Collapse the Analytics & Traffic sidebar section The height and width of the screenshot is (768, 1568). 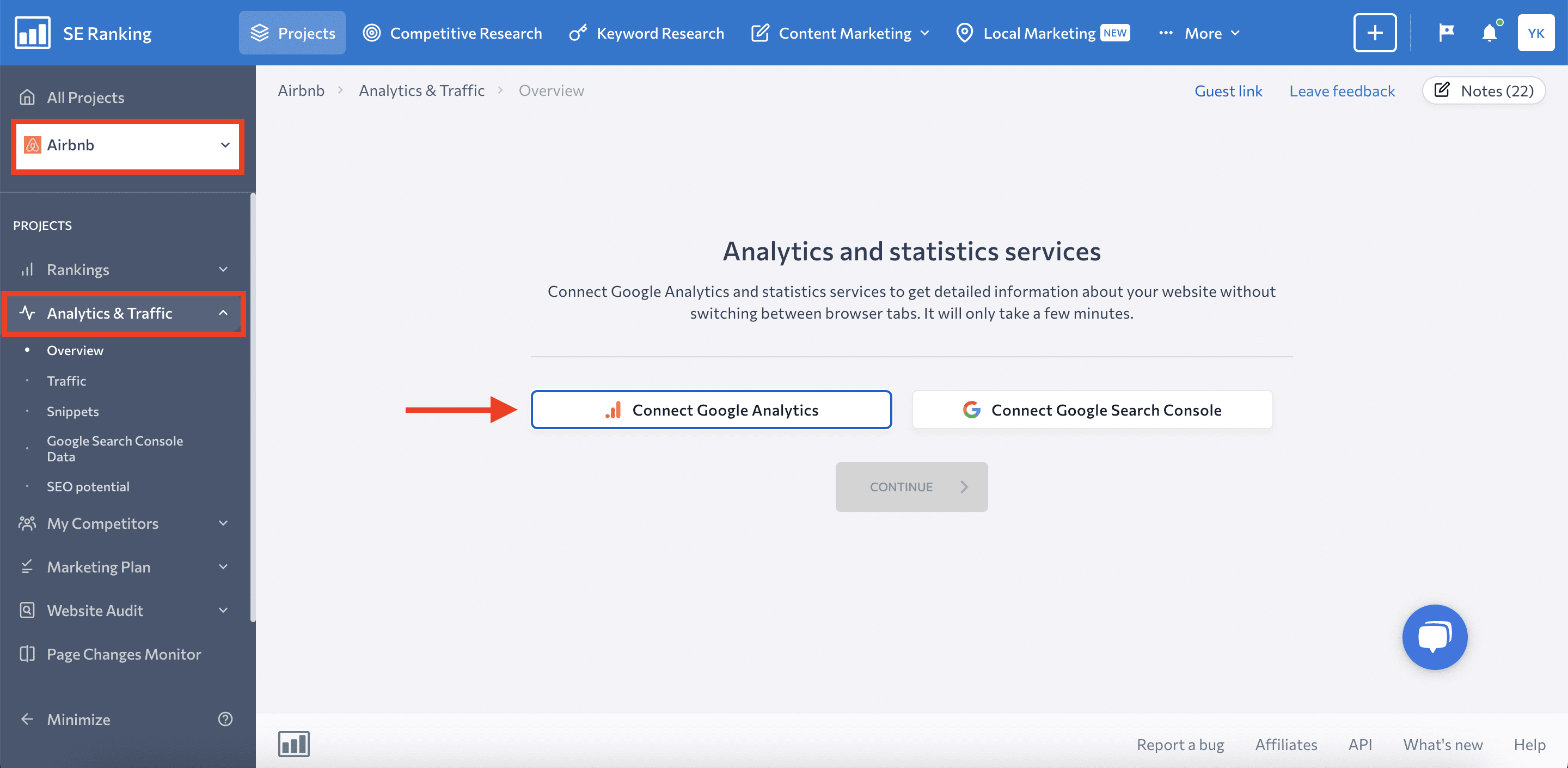(x=125, y=313)
